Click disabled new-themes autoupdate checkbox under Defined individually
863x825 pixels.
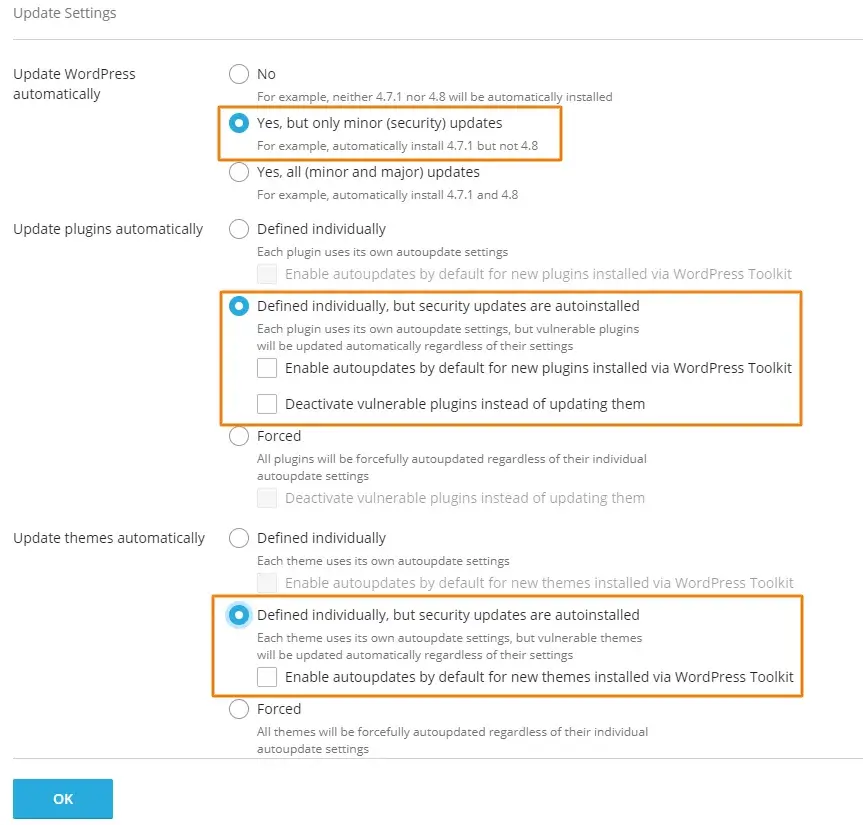[x=267, y=583]
